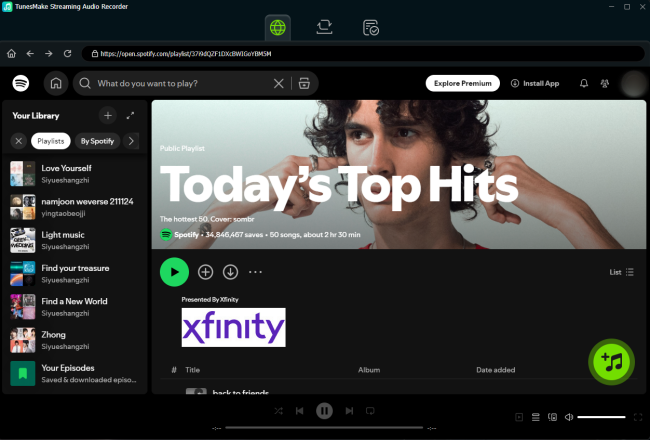The width and height of the screenshot is (650, 440).
Task: Click the TunesMake app icon in title bar
Action: (7, 7)
